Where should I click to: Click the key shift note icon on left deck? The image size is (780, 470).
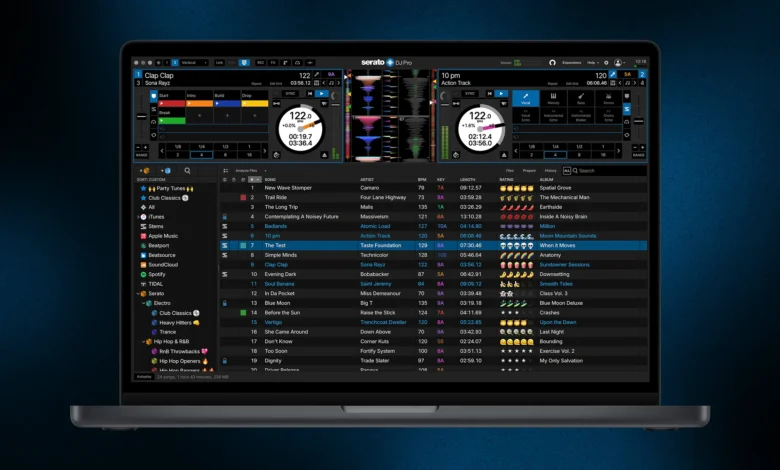click(331, 83)
